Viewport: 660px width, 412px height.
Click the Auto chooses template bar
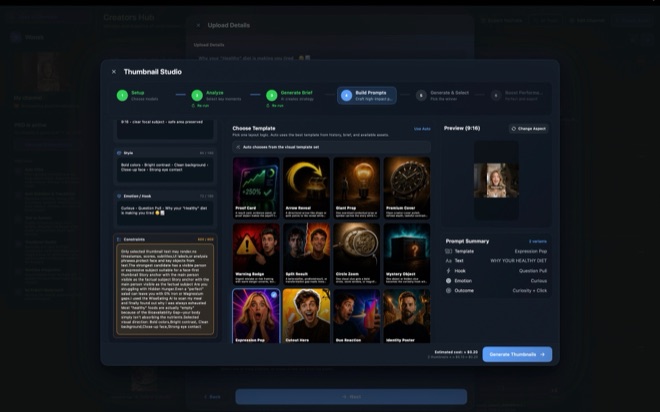click(331, 147)
